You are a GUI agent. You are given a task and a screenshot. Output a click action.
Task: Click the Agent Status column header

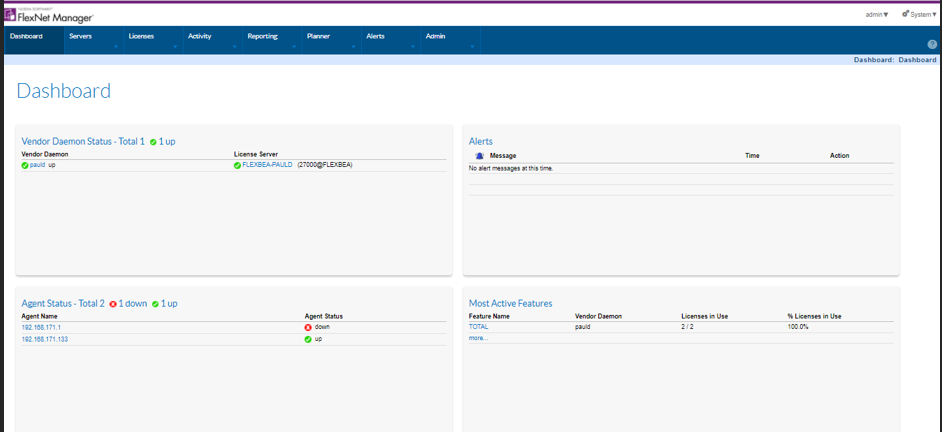[324, 316]
